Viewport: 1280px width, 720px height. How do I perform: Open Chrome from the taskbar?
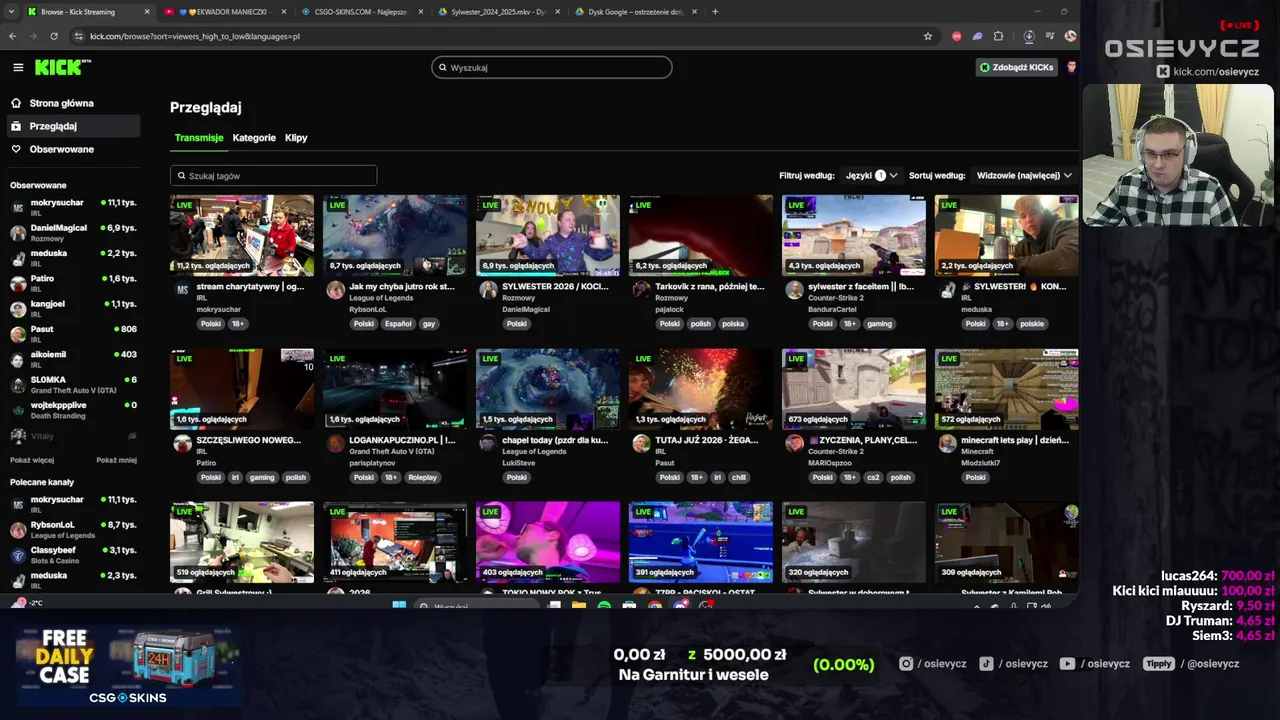click(x=655, y=606)
